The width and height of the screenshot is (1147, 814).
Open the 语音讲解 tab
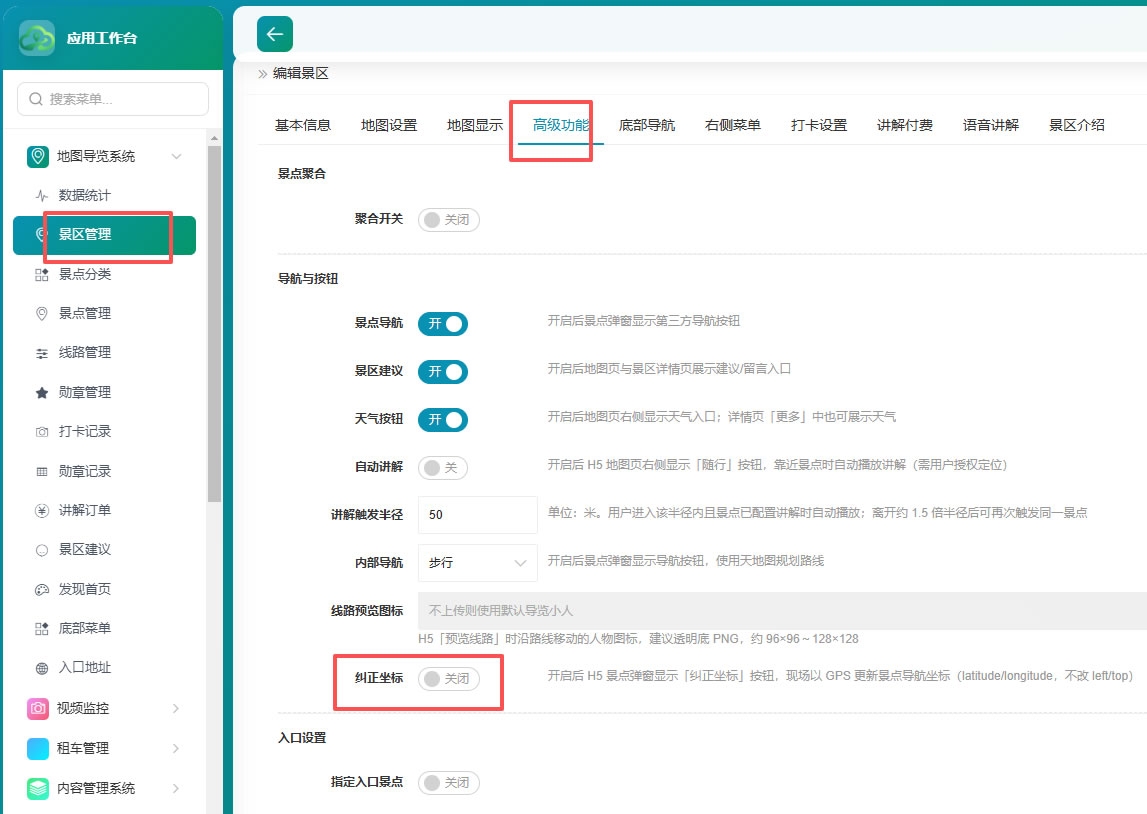990,125
